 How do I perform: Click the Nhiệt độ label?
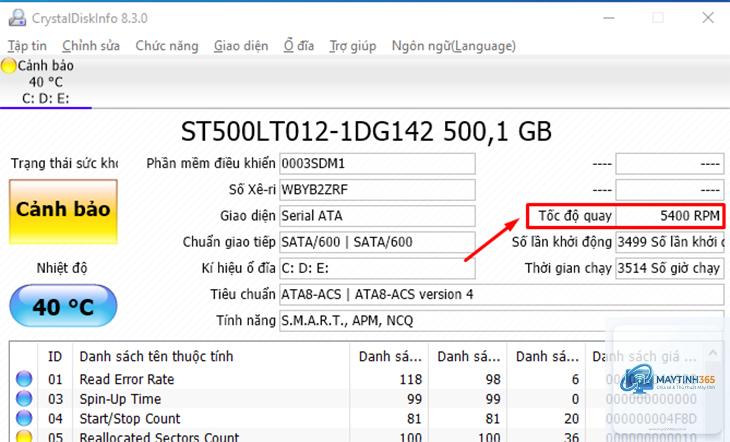[x=62, y=268]
